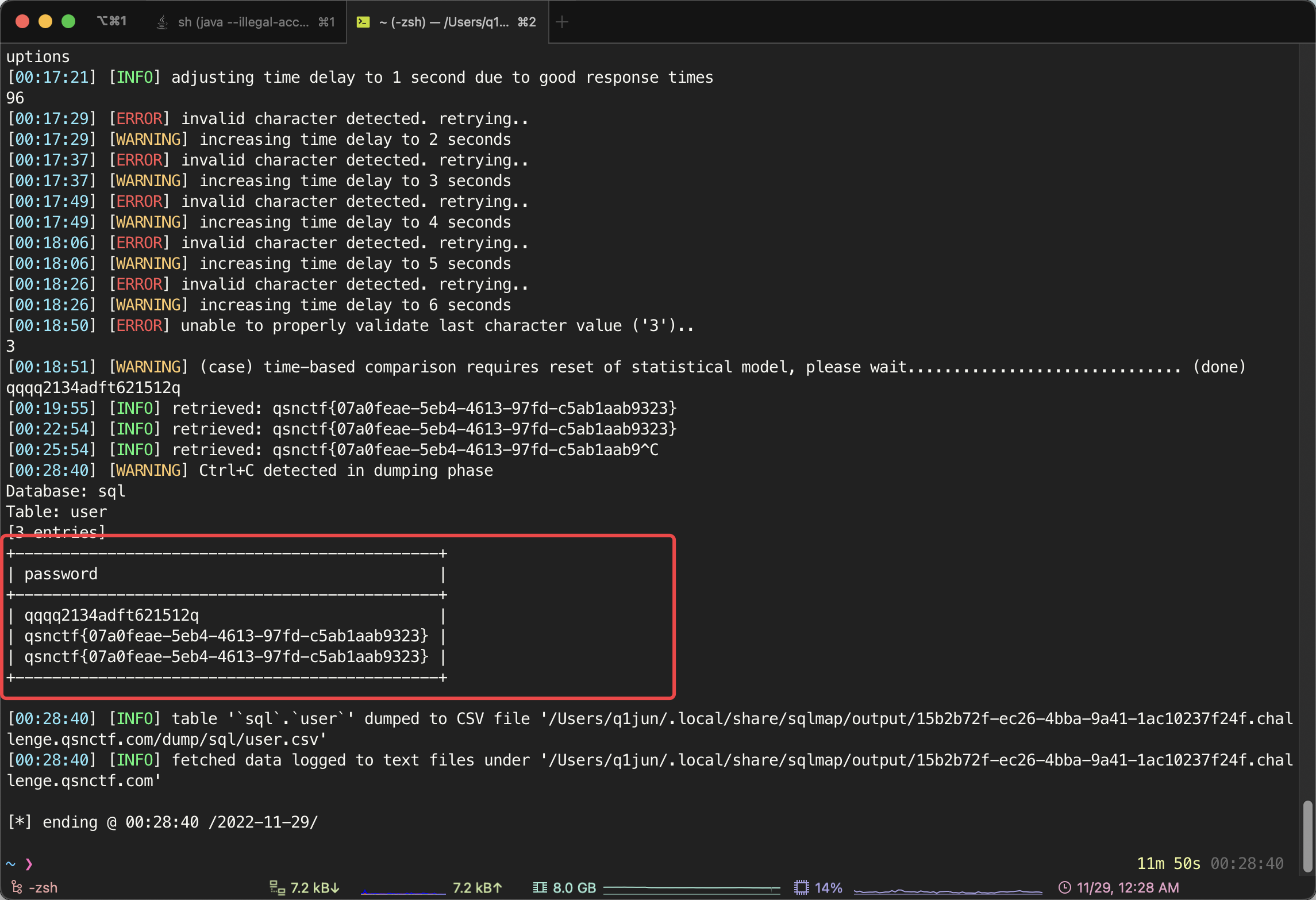1316x900 pixels.
Task: Zoom the window with the green button
Action: (68, 22)
